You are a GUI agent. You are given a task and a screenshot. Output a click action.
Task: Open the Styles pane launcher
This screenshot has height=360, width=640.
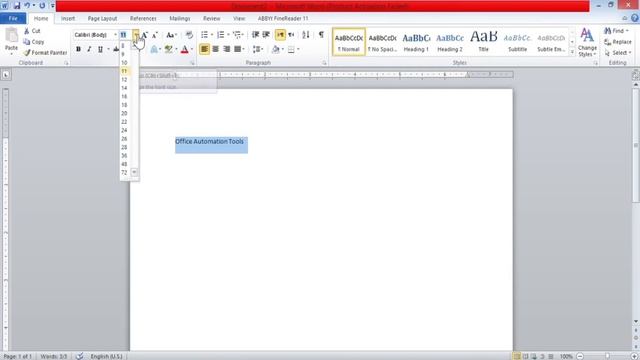596,63
